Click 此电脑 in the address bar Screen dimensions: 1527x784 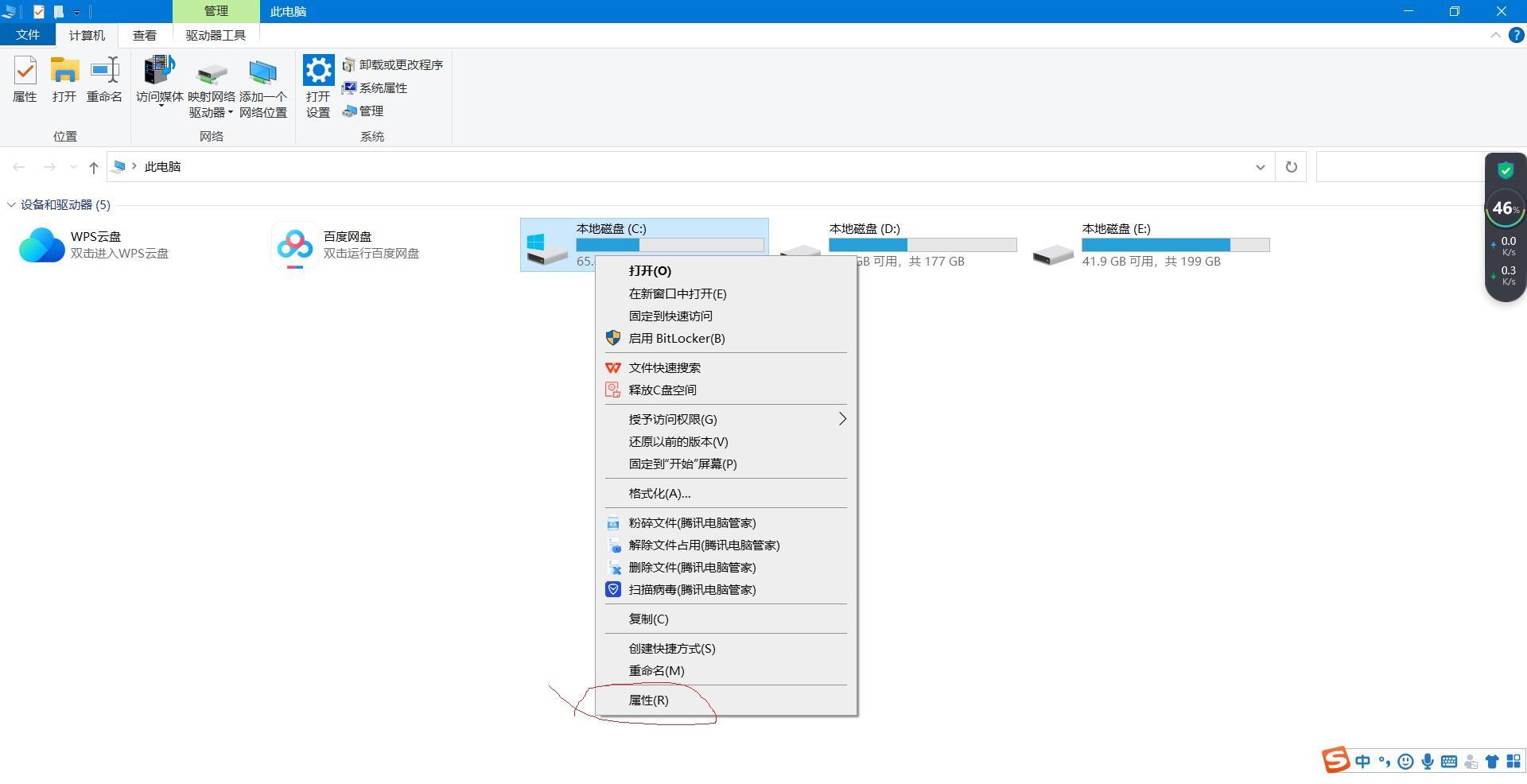[x=163, y=167]
